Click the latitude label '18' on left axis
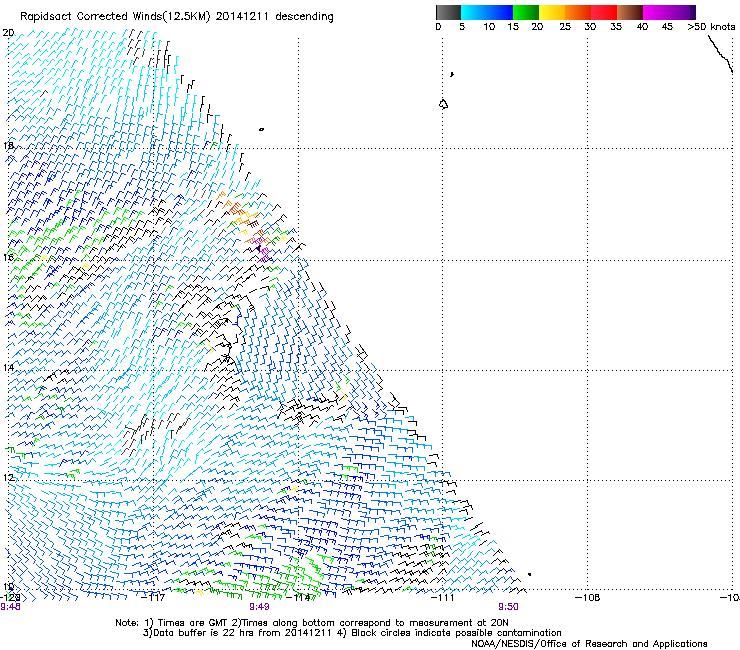This screenshot has width=740, height=650. (8, 145)
